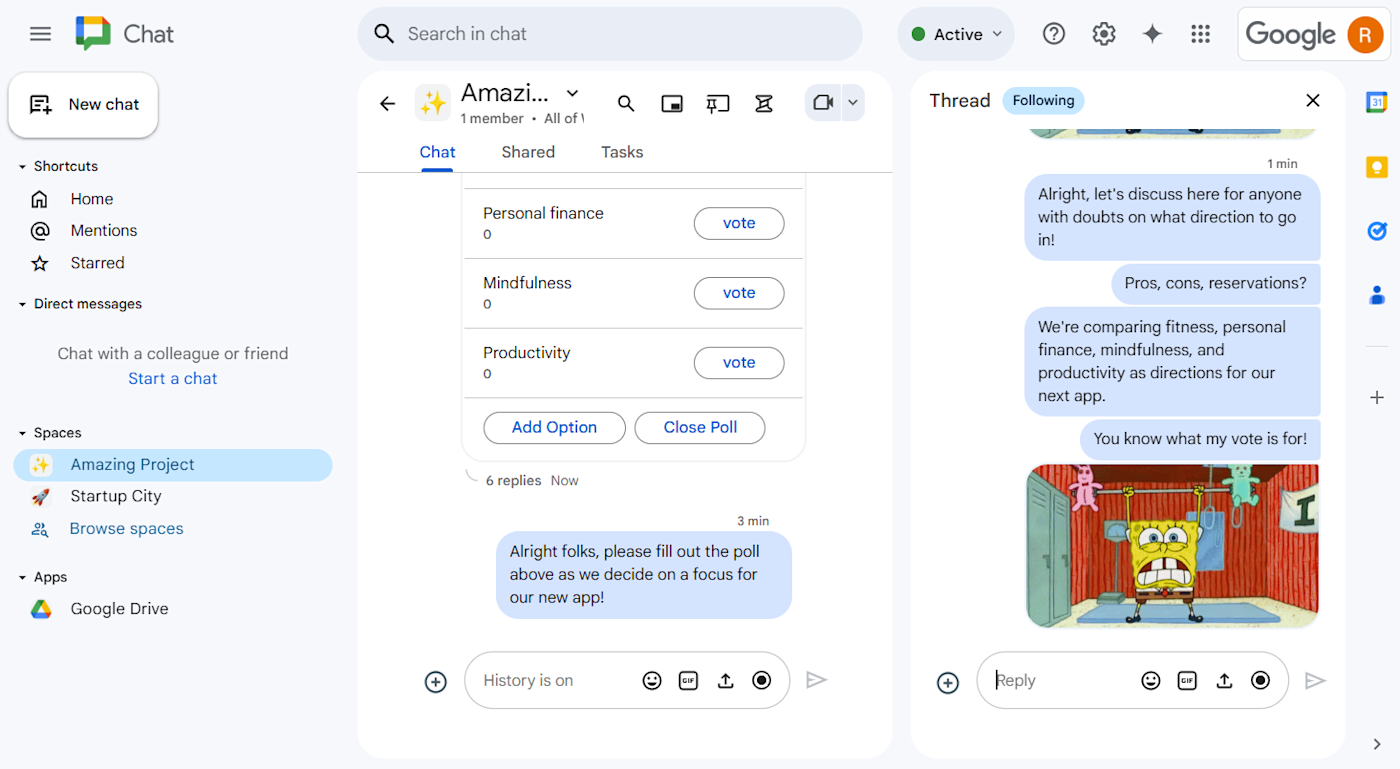Upload a file in main chat box
Viewport: 1400px width, 769px height.
coord(726,680)
